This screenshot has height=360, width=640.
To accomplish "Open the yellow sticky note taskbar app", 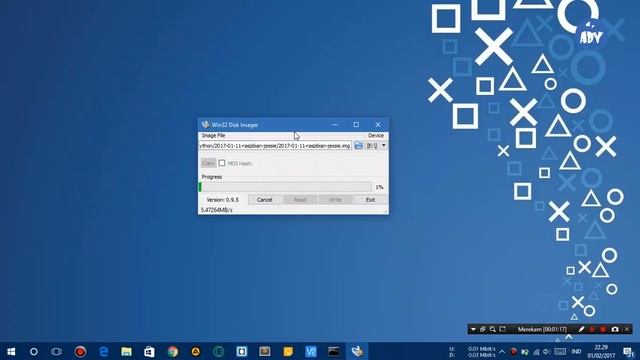I will tap(288, 351).
